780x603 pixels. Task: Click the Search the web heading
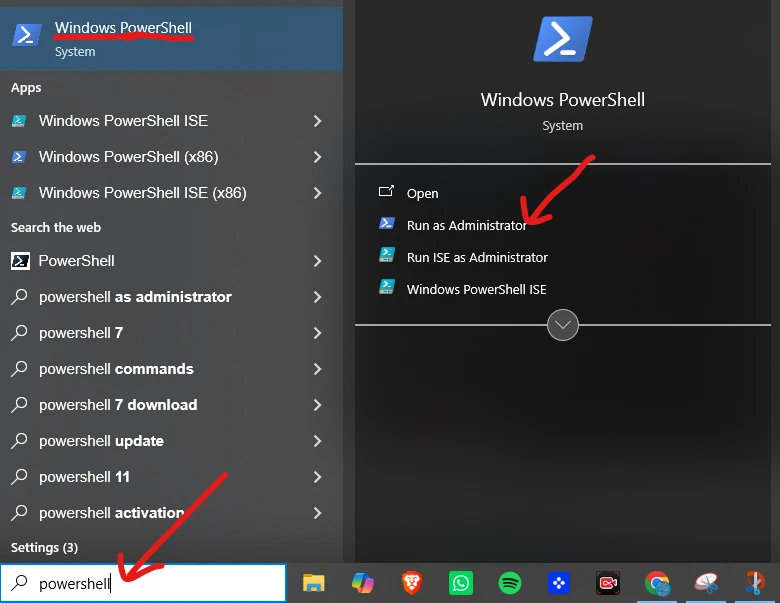56,227
